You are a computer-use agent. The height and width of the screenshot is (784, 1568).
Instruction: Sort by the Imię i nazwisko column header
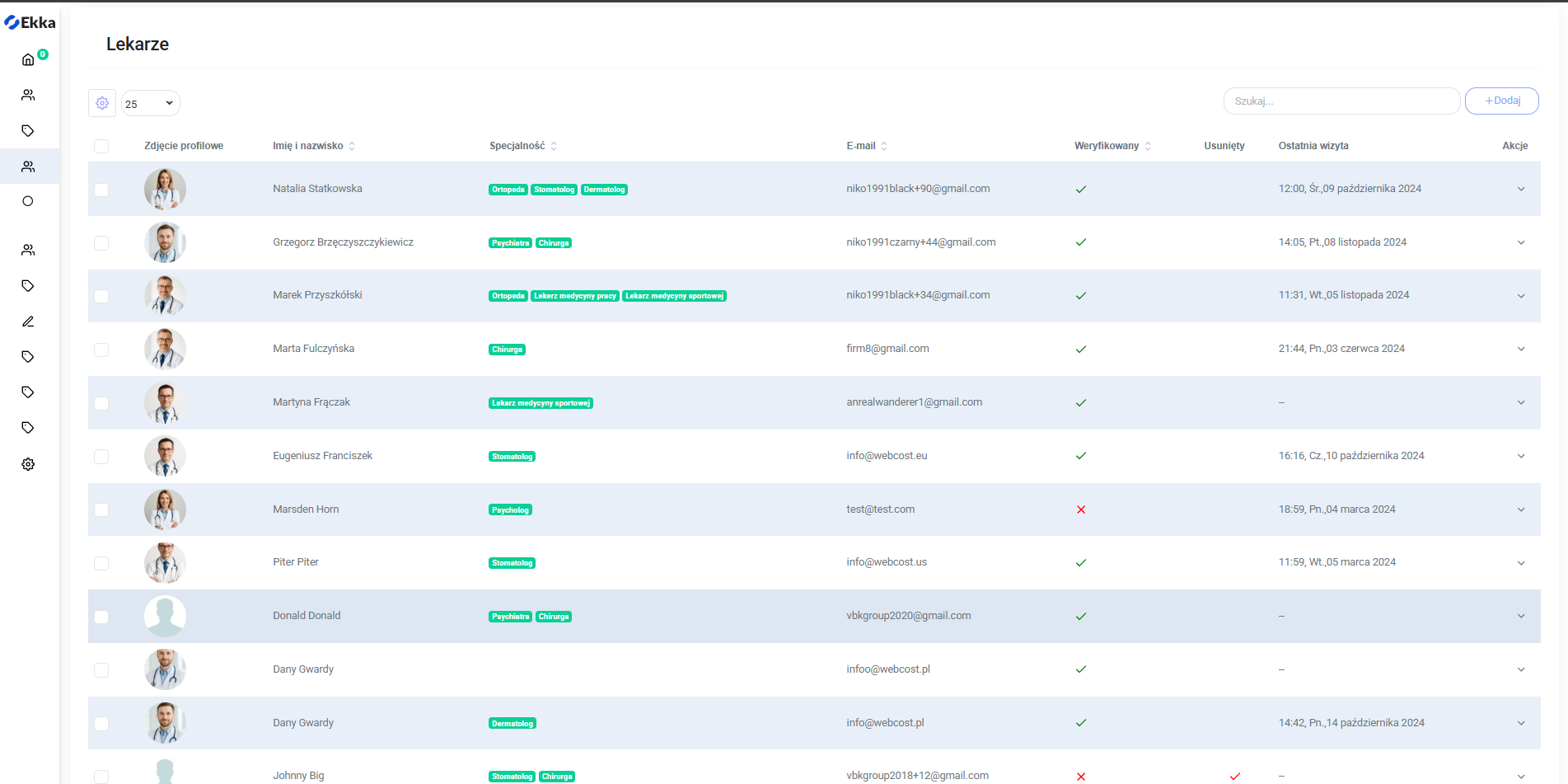308,146
